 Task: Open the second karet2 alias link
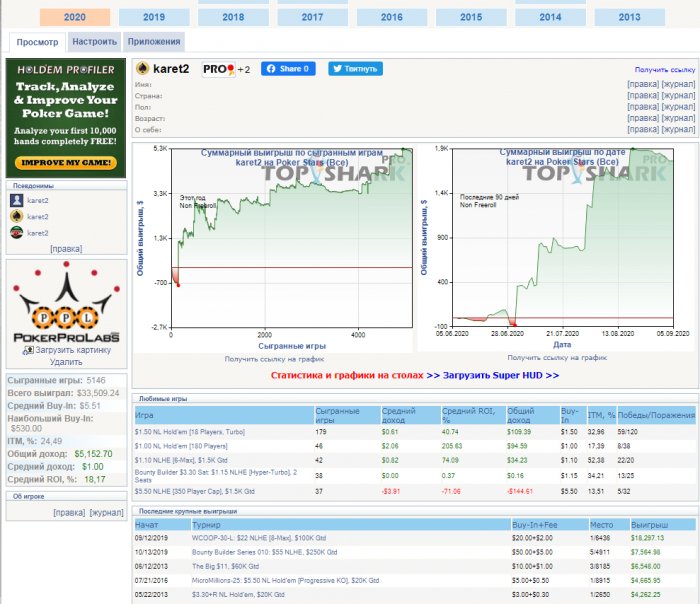pyautogui.click(x=38, y=217)
